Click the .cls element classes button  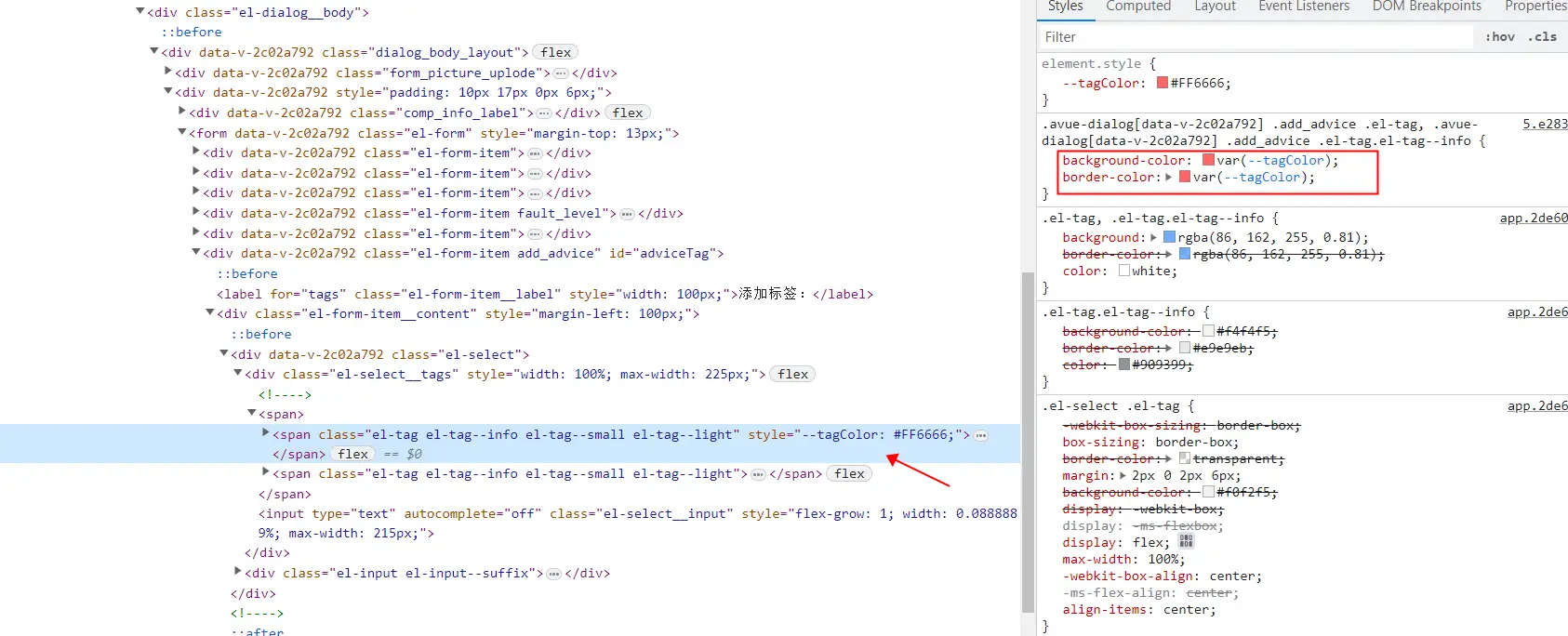click(x=1542, y=37)
